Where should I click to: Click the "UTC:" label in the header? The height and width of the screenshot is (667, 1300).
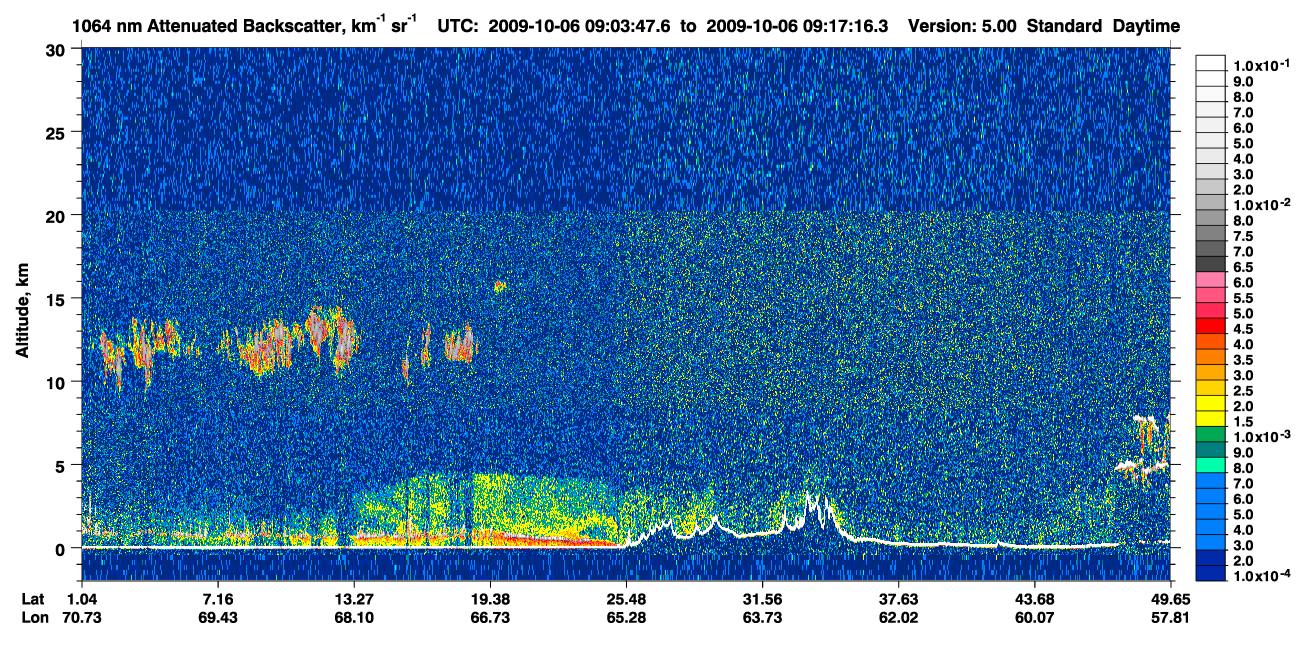(x=458, y=26)
